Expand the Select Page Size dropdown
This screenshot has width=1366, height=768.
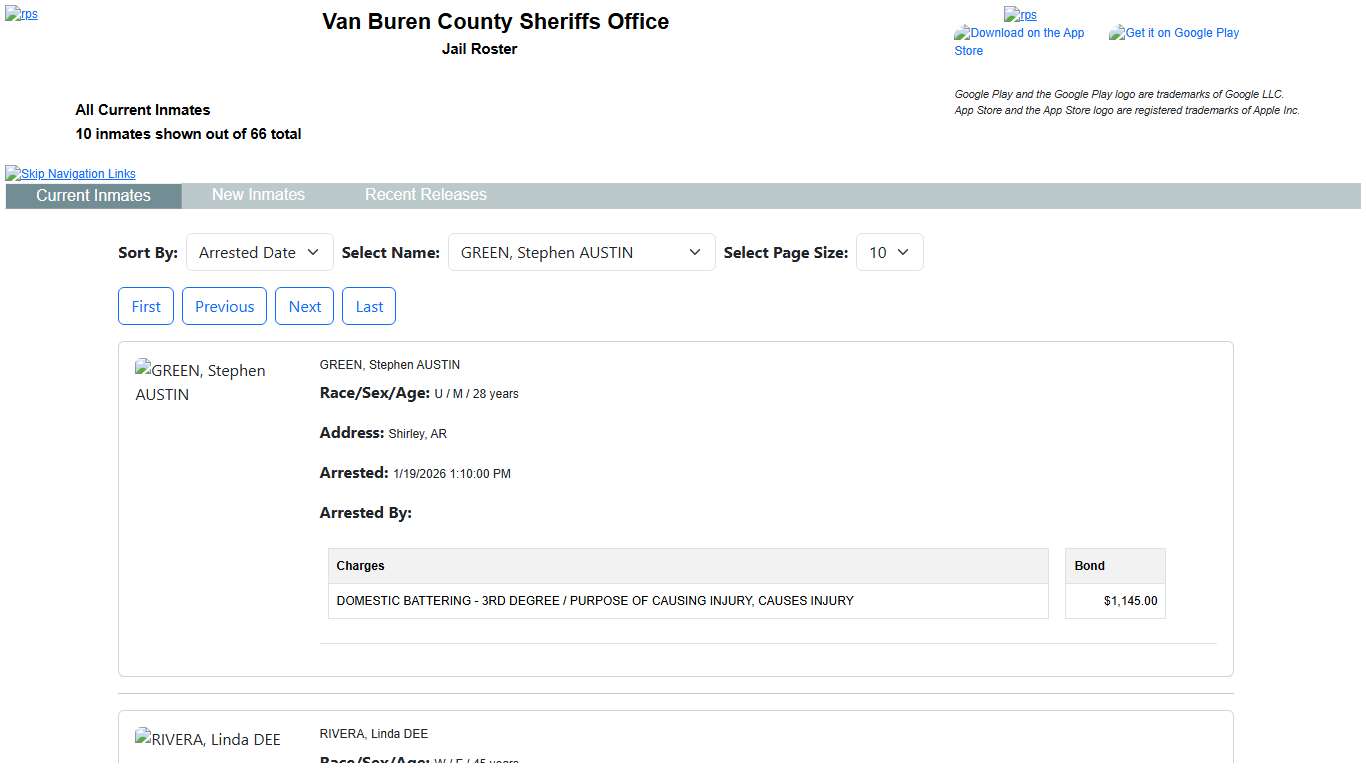(x=889, y=253)
